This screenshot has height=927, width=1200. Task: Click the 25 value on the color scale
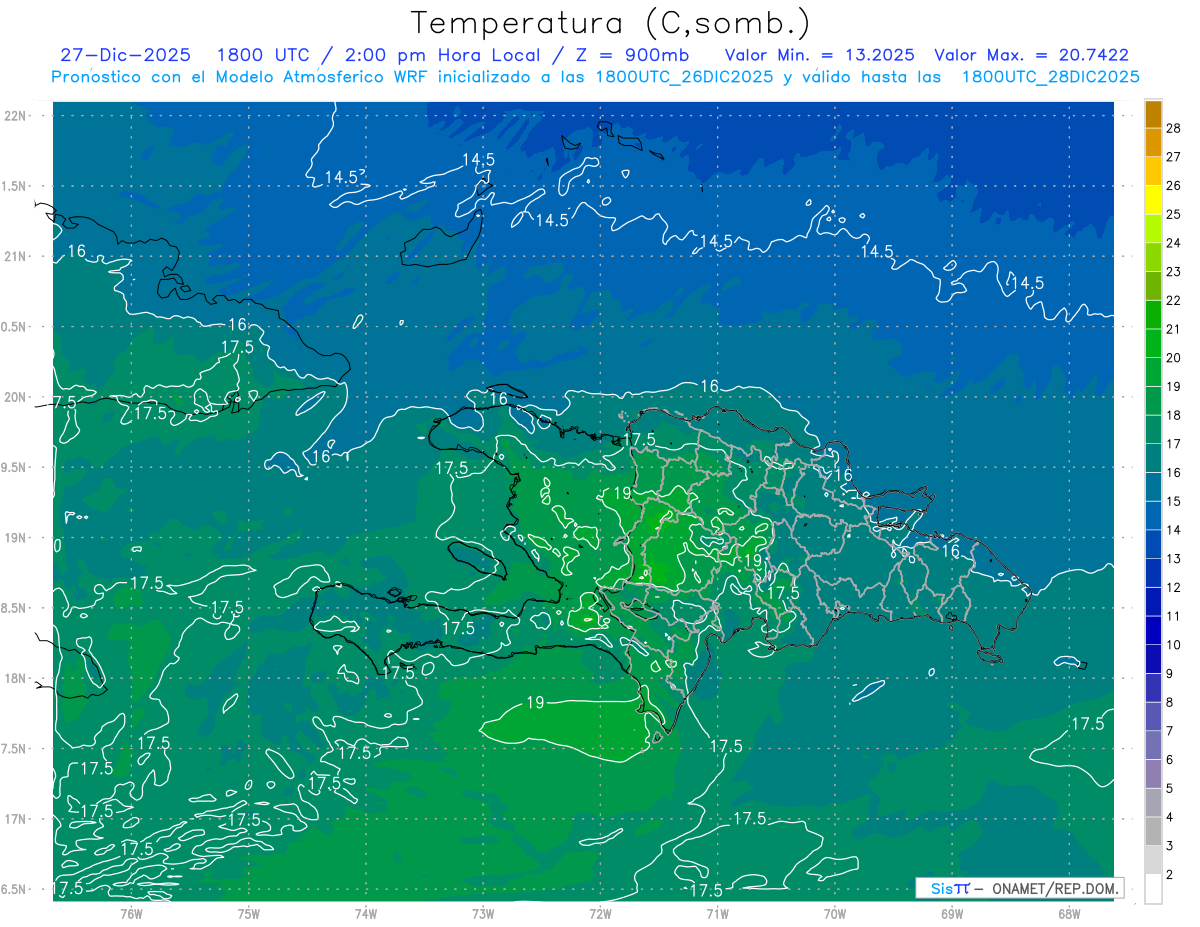pyautogui.click(x=1174, y=214)
